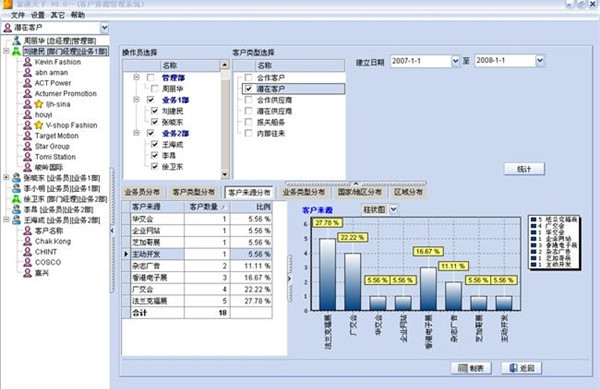
Task: Click the customer icon beside Chak Kong
Action: click(28, 241)
